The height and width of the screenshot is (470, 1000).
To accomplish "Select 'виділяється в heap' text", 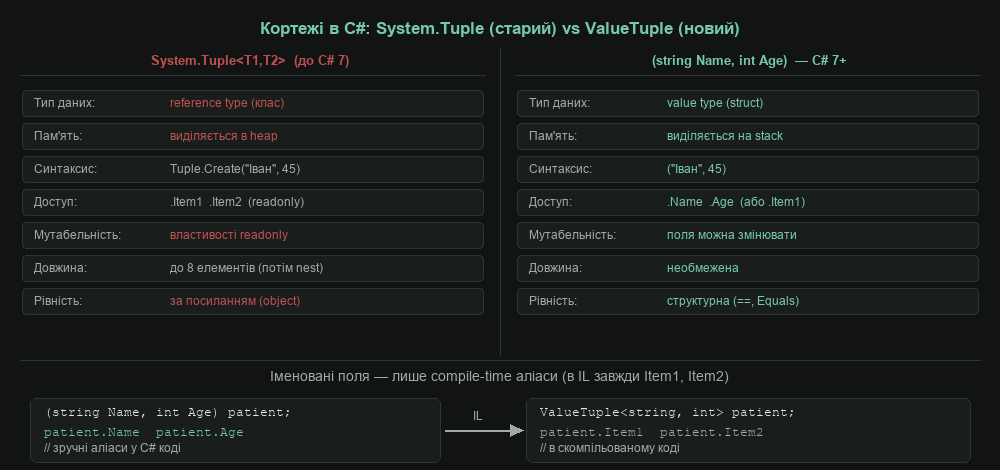I will (224, 136).
